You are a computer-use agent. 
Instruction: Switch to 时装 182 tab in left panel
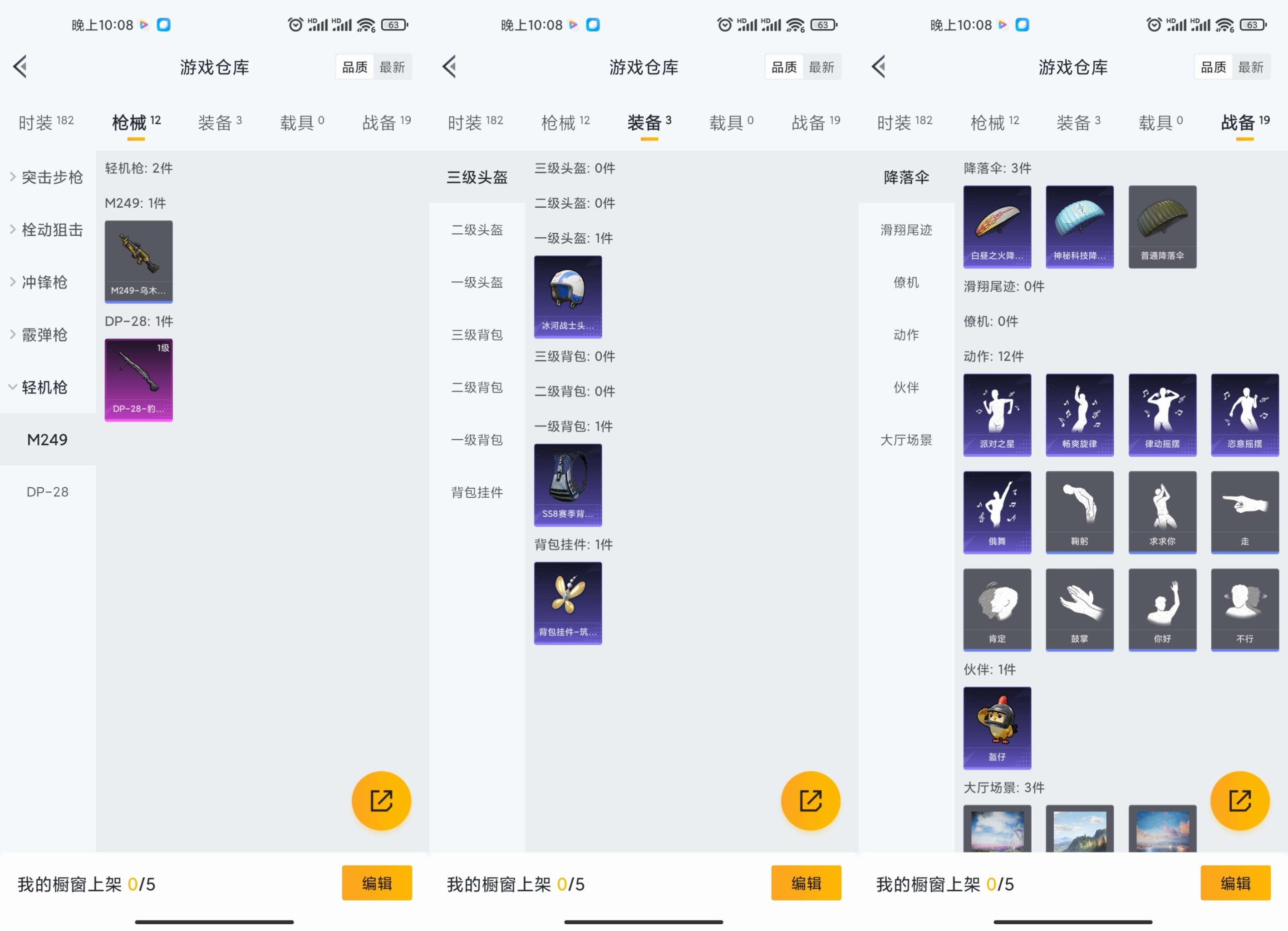tap(46, 122)
